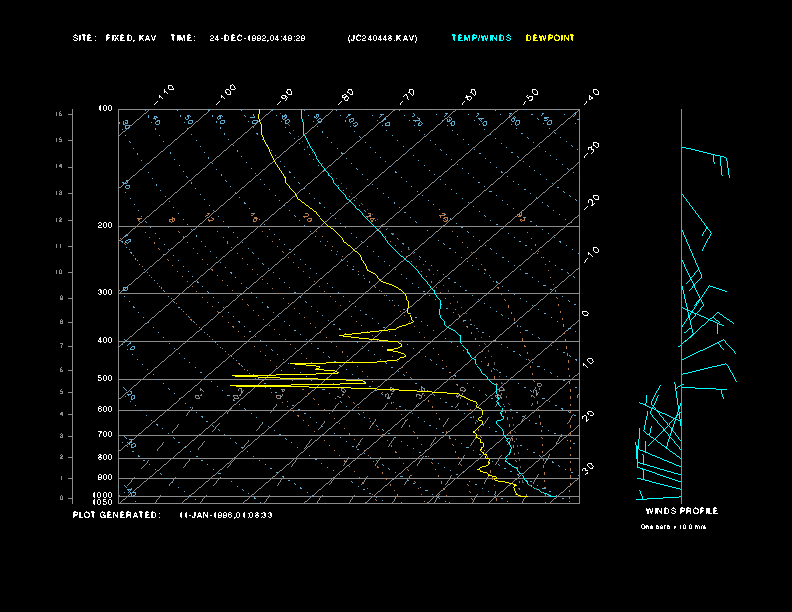Click the yellow DEWPOINT legend label
This screenshot has height=612, width=792.
coord(550,38)
